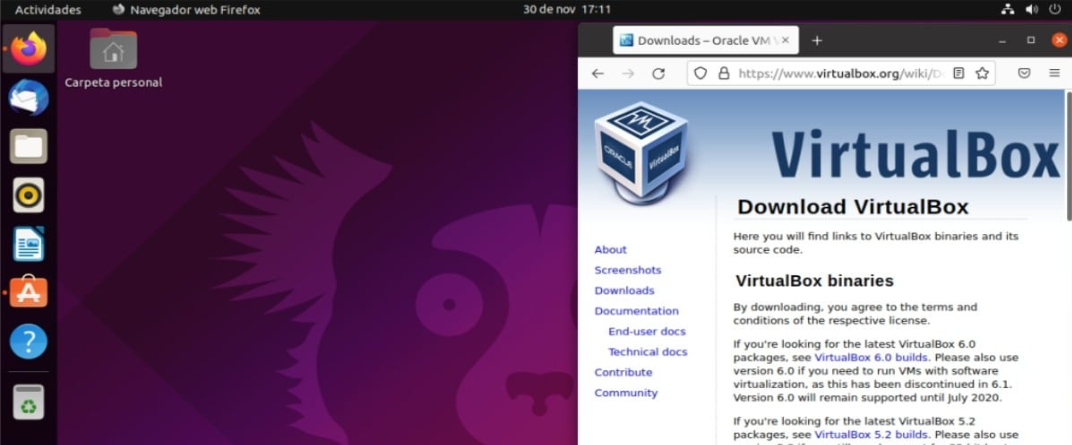Open the Files manager in the dock
Viewport: 1072px width, 445px height.
pyautogui.click(x=29, y=146)
